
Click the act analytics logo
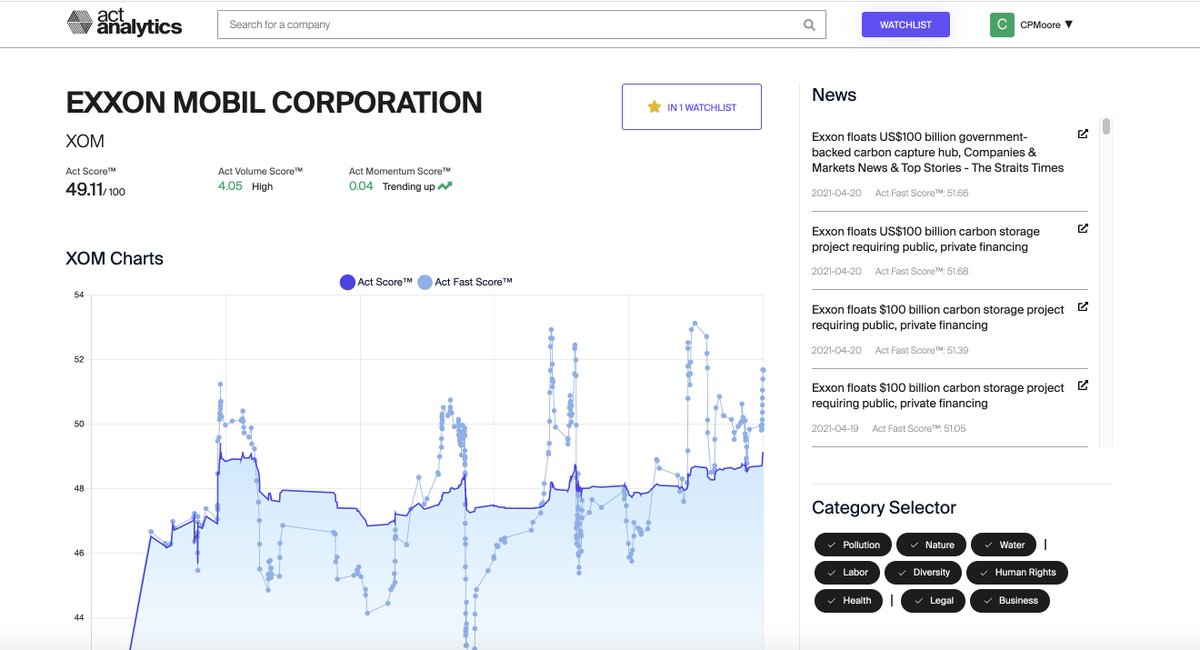pos(124,23)
